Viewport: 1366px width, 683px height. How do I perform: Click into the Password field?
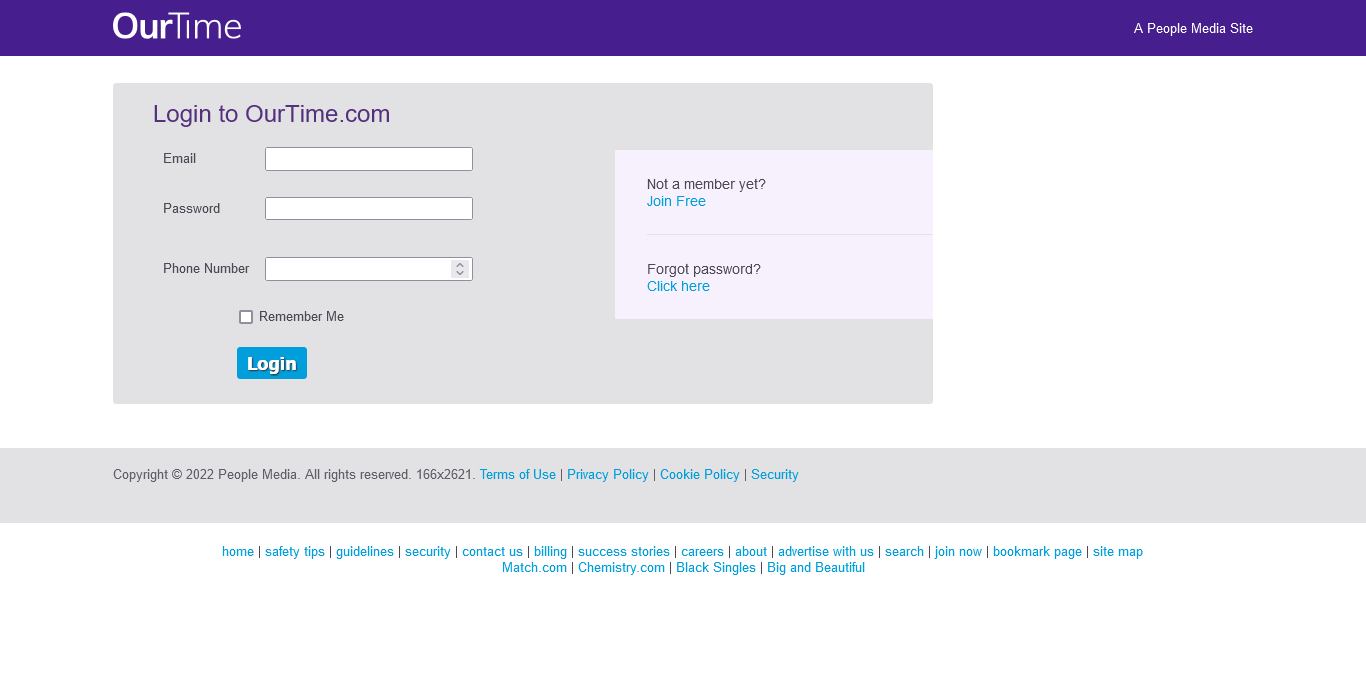[x=369, y=209]
